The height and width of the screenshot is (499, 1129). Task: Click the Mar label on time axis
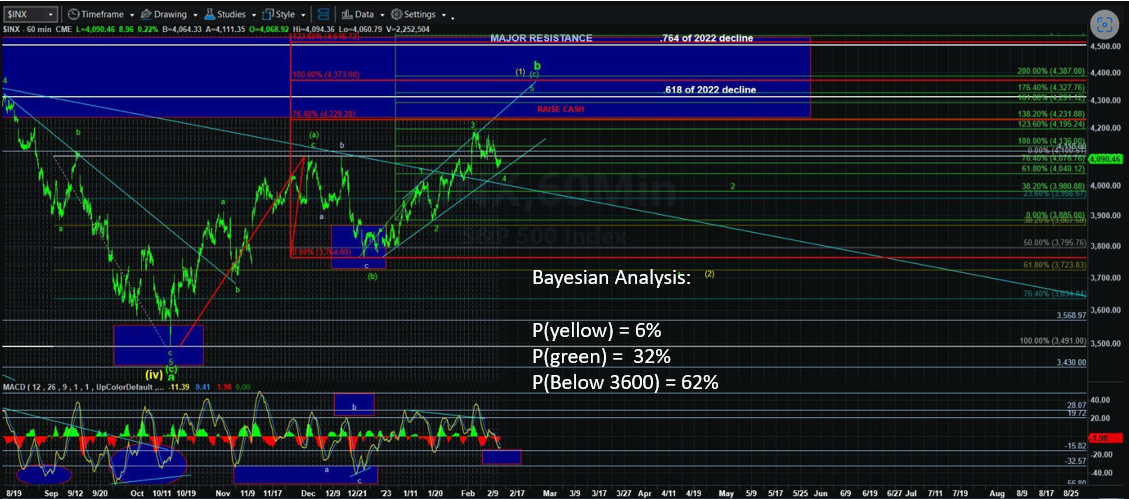(x=550, y=493)
